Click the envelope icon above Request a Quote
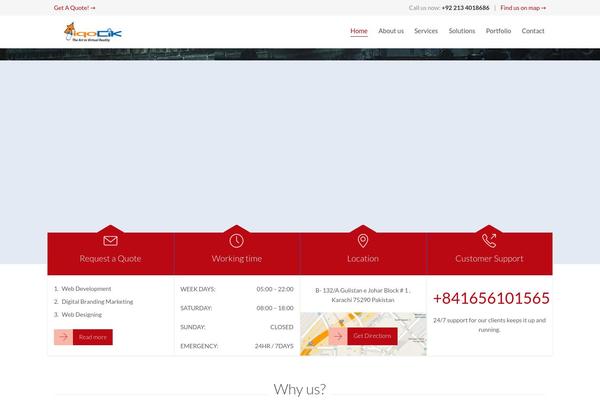 (x=110, y=241)
